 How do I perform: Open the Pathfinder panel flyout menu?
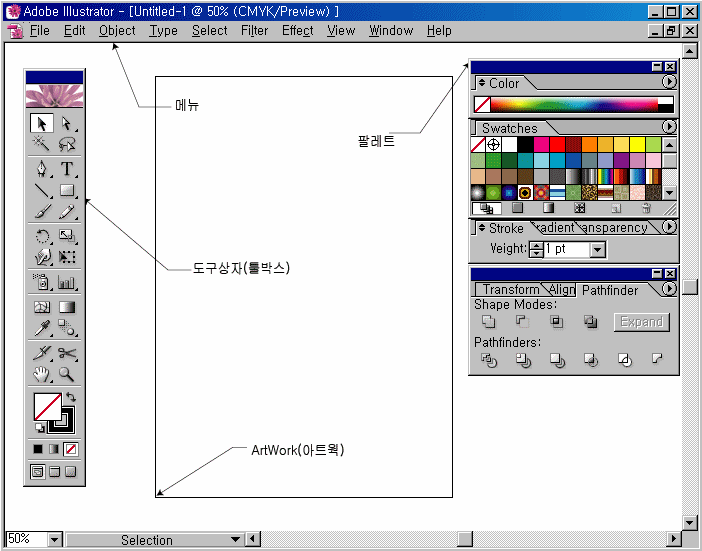pyautogui.click(x=669, y=288)
